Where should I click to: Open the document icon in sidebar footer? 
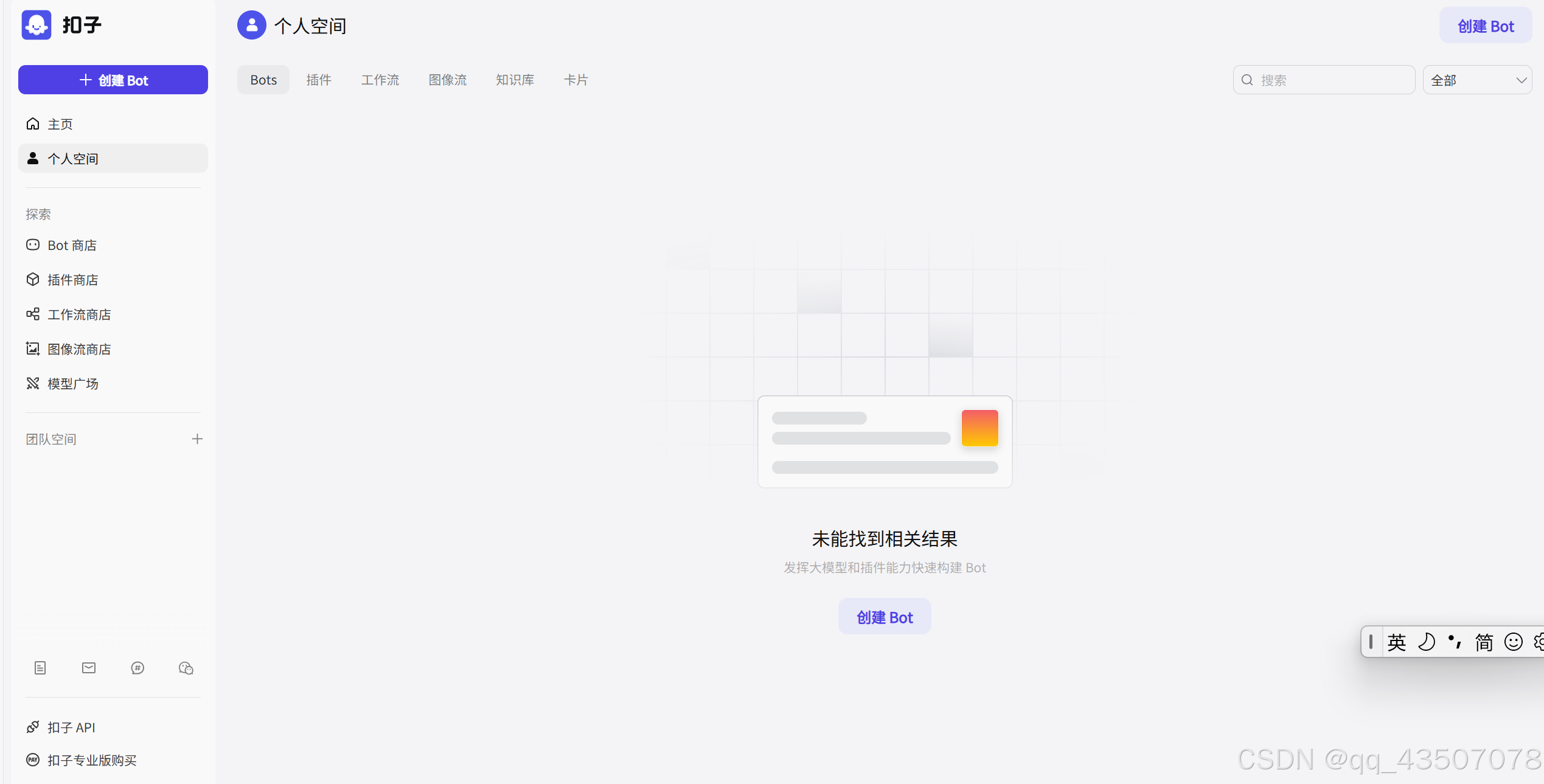(x=40, y=668)
